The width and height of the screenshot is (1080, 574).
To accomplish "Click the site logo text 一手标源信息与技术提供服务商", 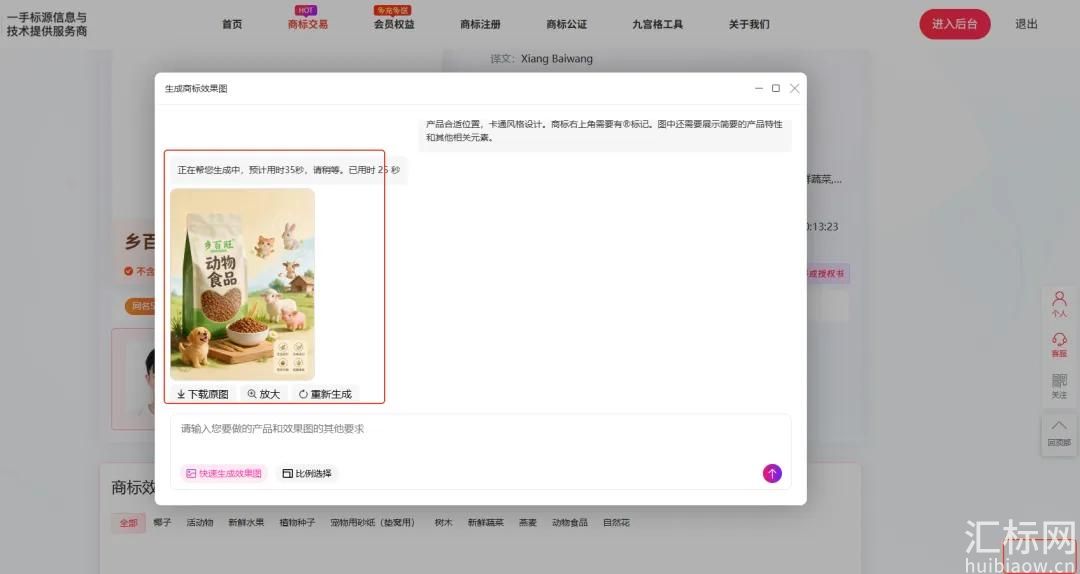I will (47, 24).
